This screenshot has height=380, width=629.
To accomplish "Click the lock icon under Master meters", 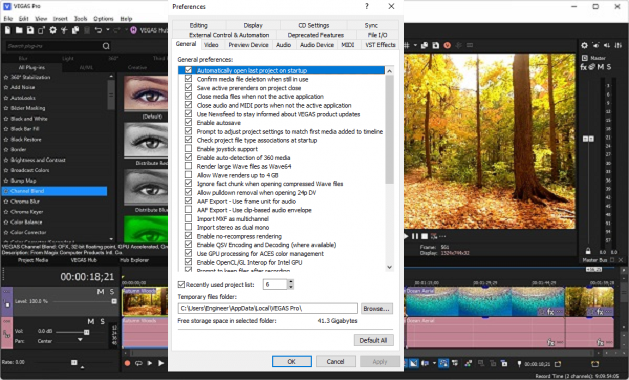I will (588, 251).
